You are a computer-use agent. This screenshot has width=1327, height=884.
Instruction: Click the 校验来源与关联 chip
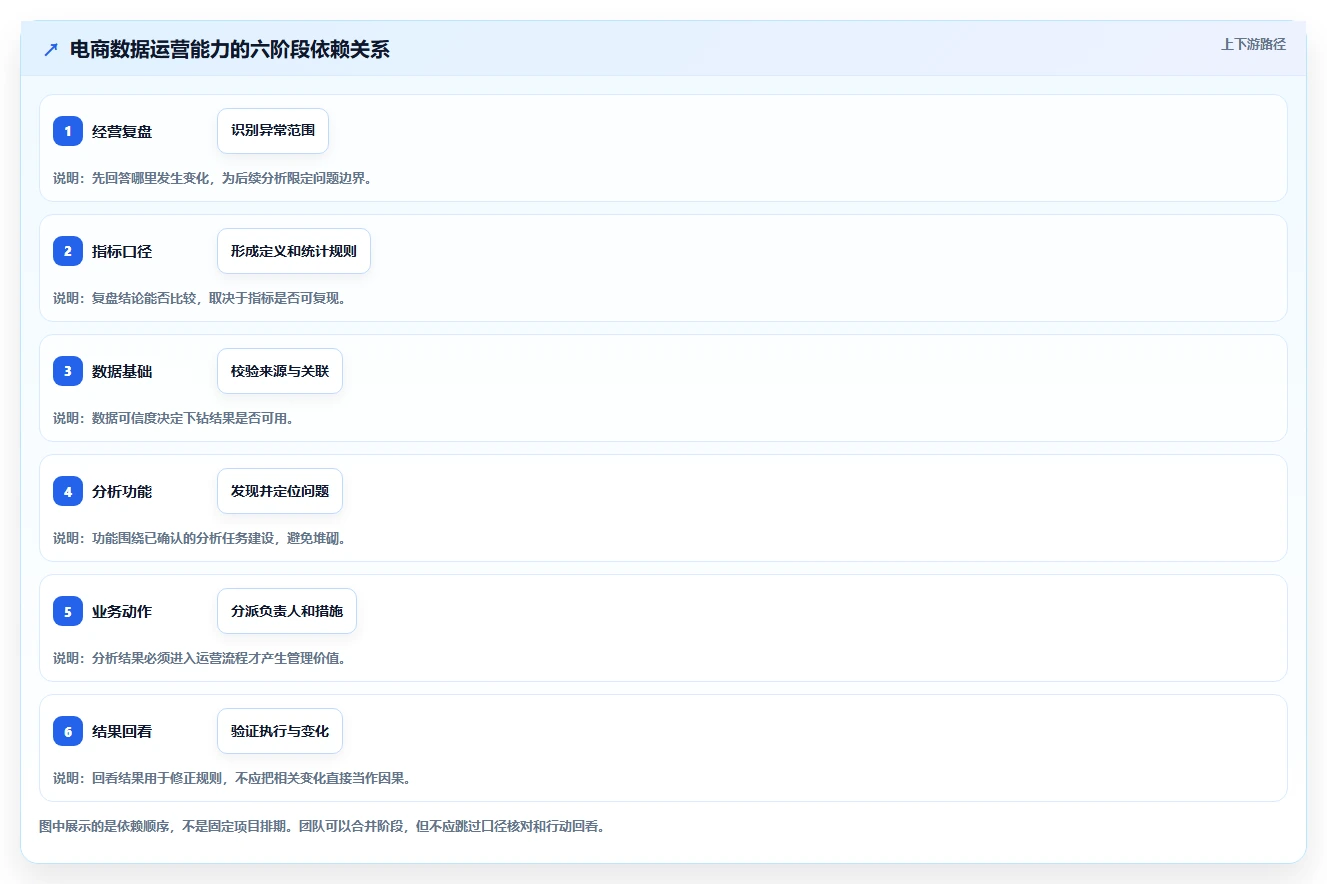(280, 371)
